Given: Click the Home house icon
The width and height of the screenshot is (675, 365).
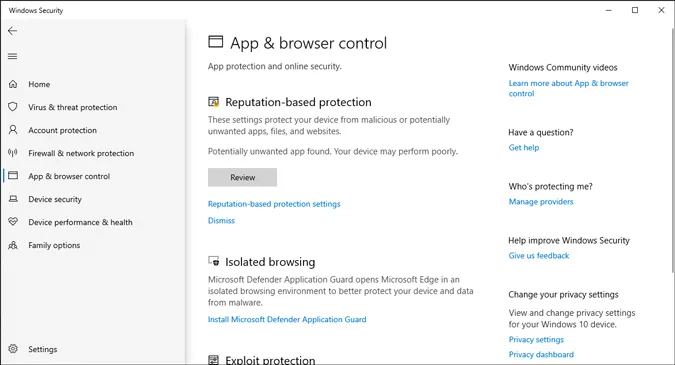Looking at the screenshot, I should tap(13, 84).
